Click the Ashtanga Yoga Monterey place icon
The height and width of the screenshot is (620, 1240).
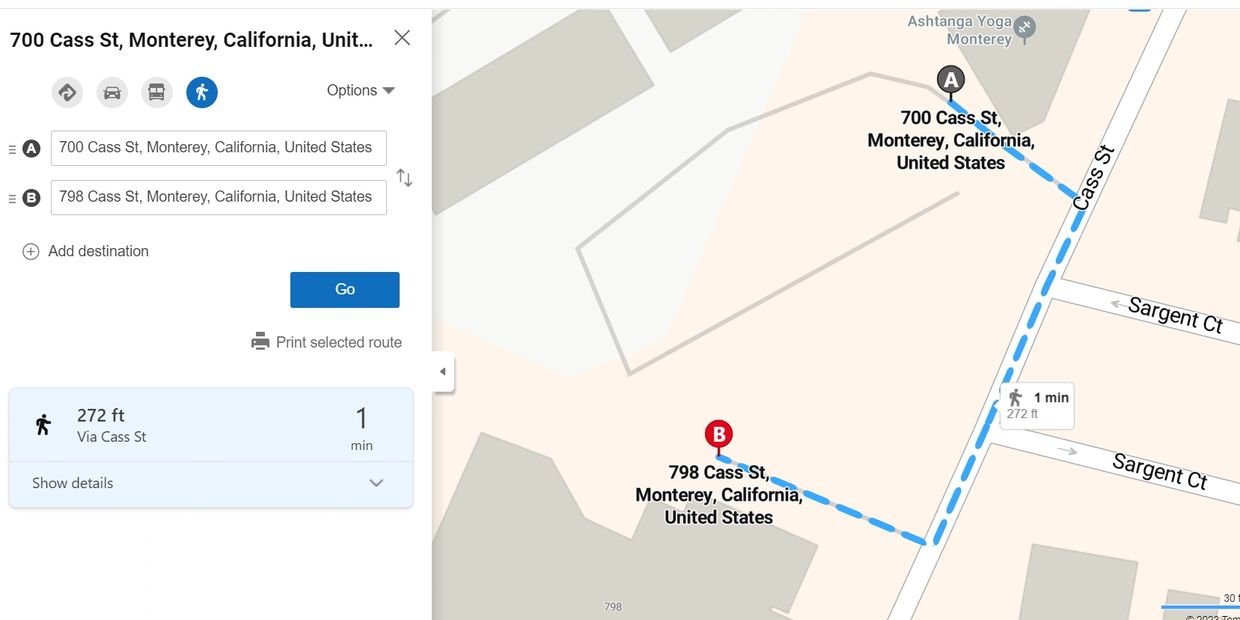pos(1025,27)
